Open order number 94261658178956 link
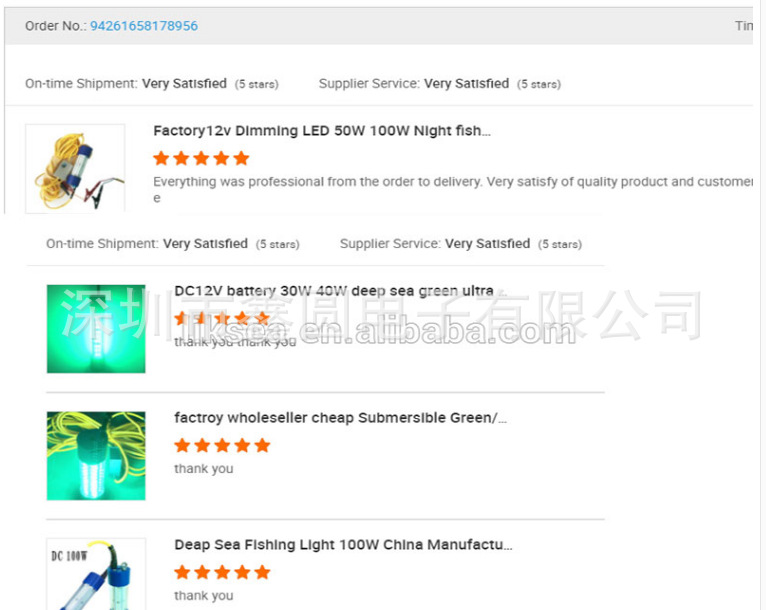 [144, 26]
